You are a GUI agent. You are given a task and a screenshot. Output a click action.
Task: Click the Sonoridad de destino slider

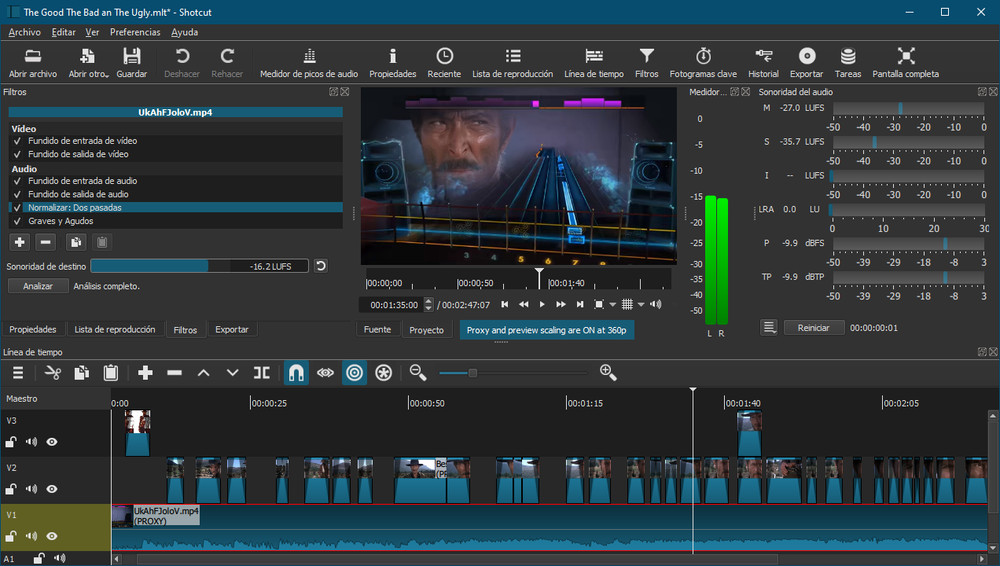click(200, 266)
